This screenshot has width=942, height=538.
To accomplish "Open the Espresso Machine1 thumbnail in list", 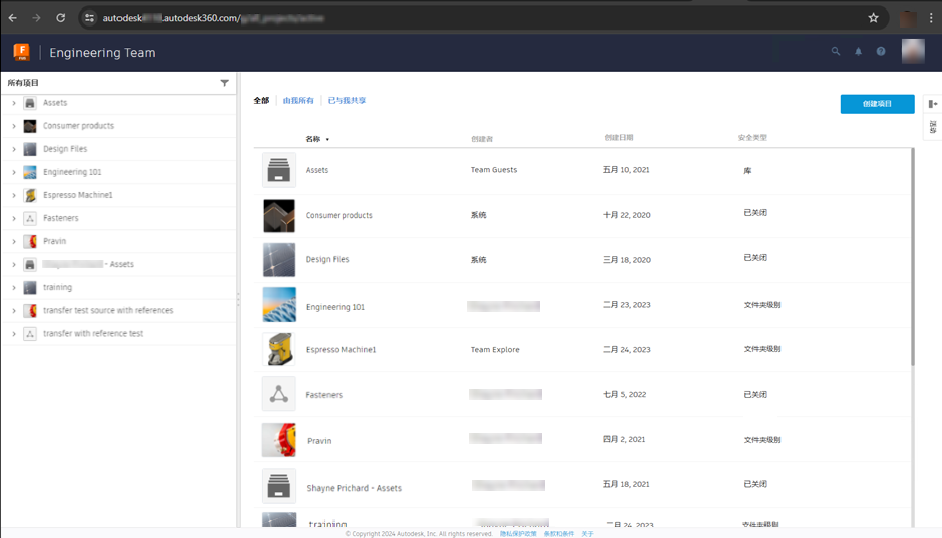I will click(x=279, y=349).
